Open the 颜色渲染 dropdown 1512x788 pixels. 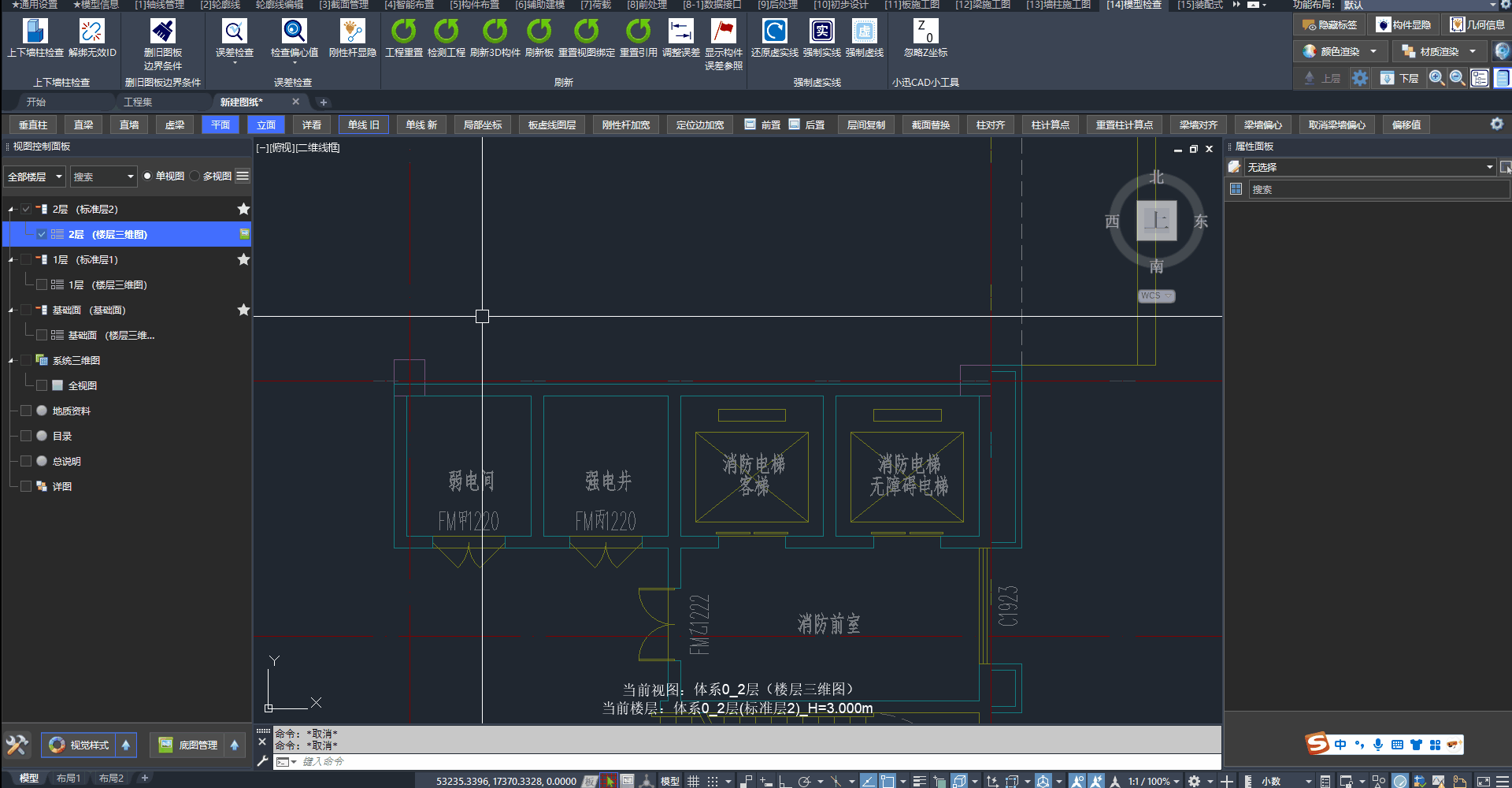coord(1373,52)
